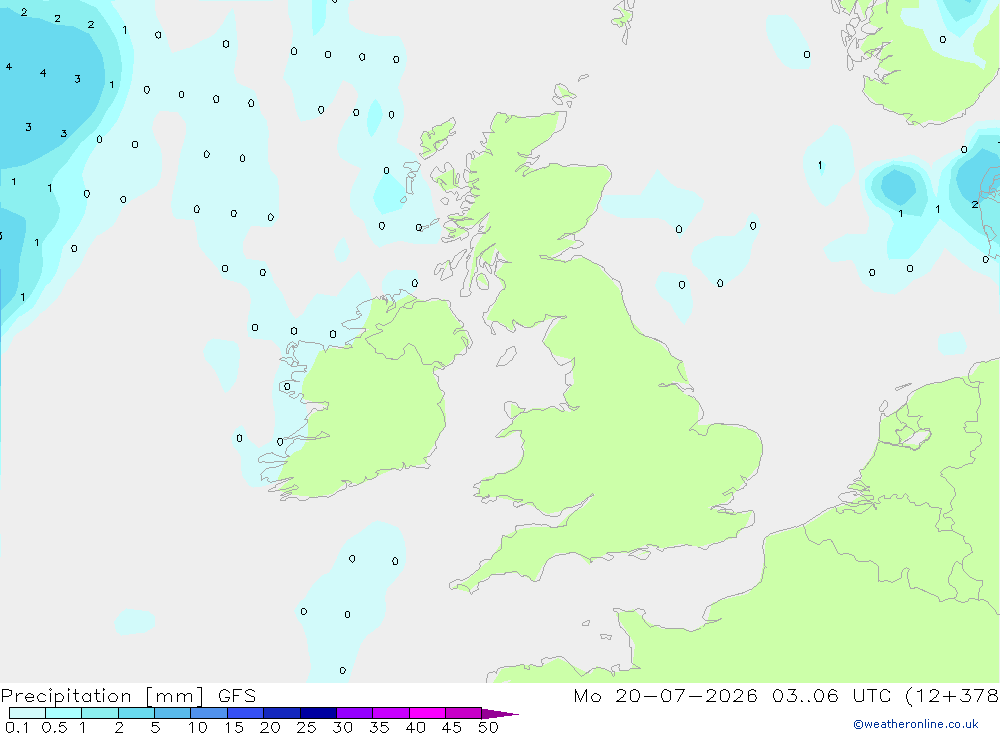The width and height of the screenshot is (1000, 733).
Task: Click the '35' legend scale label
Action: coord(379,727)
